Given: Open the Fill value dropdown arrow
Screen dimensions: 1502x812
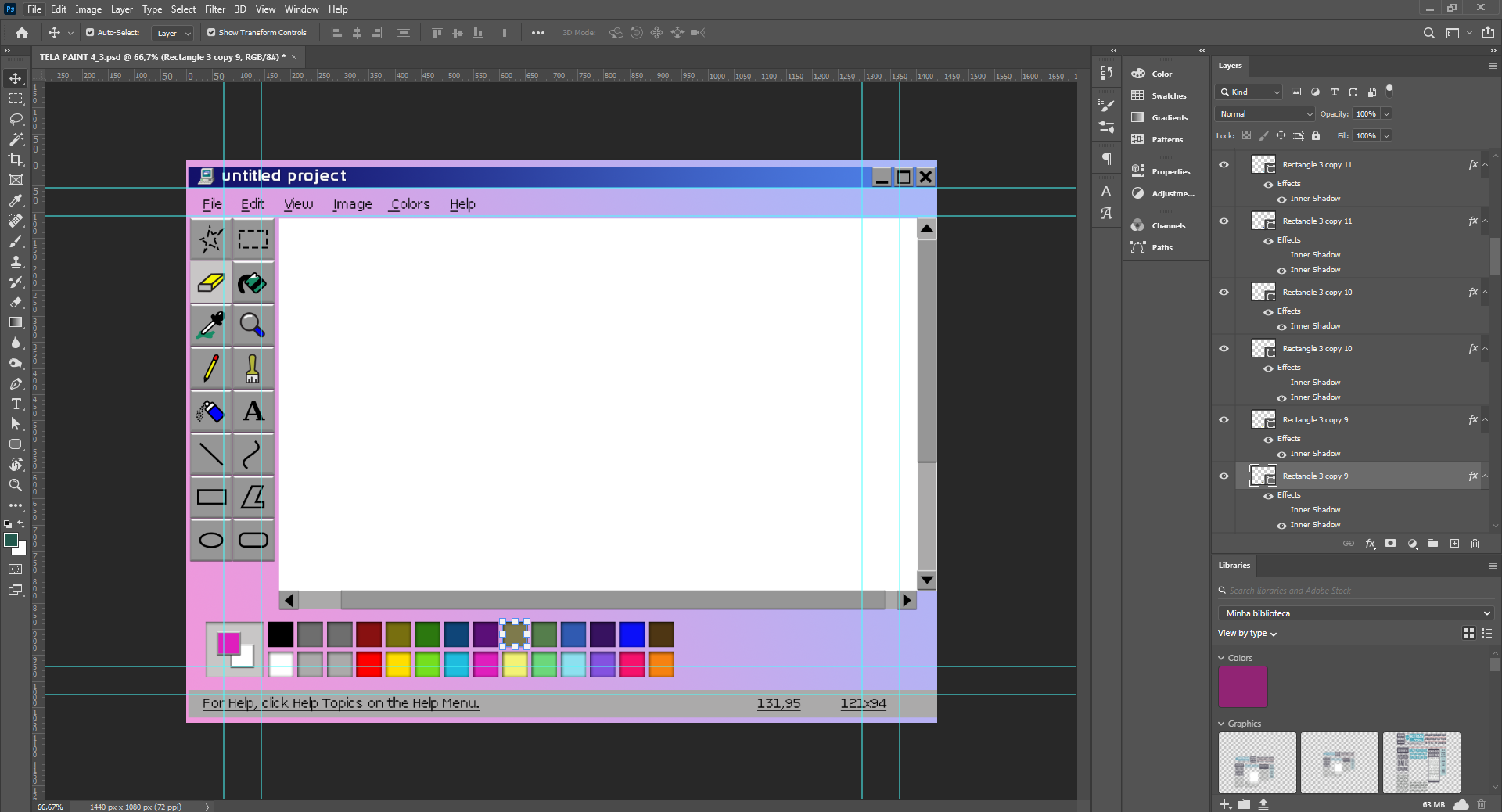Looking at the screenshot, I should coord(1387,136).
